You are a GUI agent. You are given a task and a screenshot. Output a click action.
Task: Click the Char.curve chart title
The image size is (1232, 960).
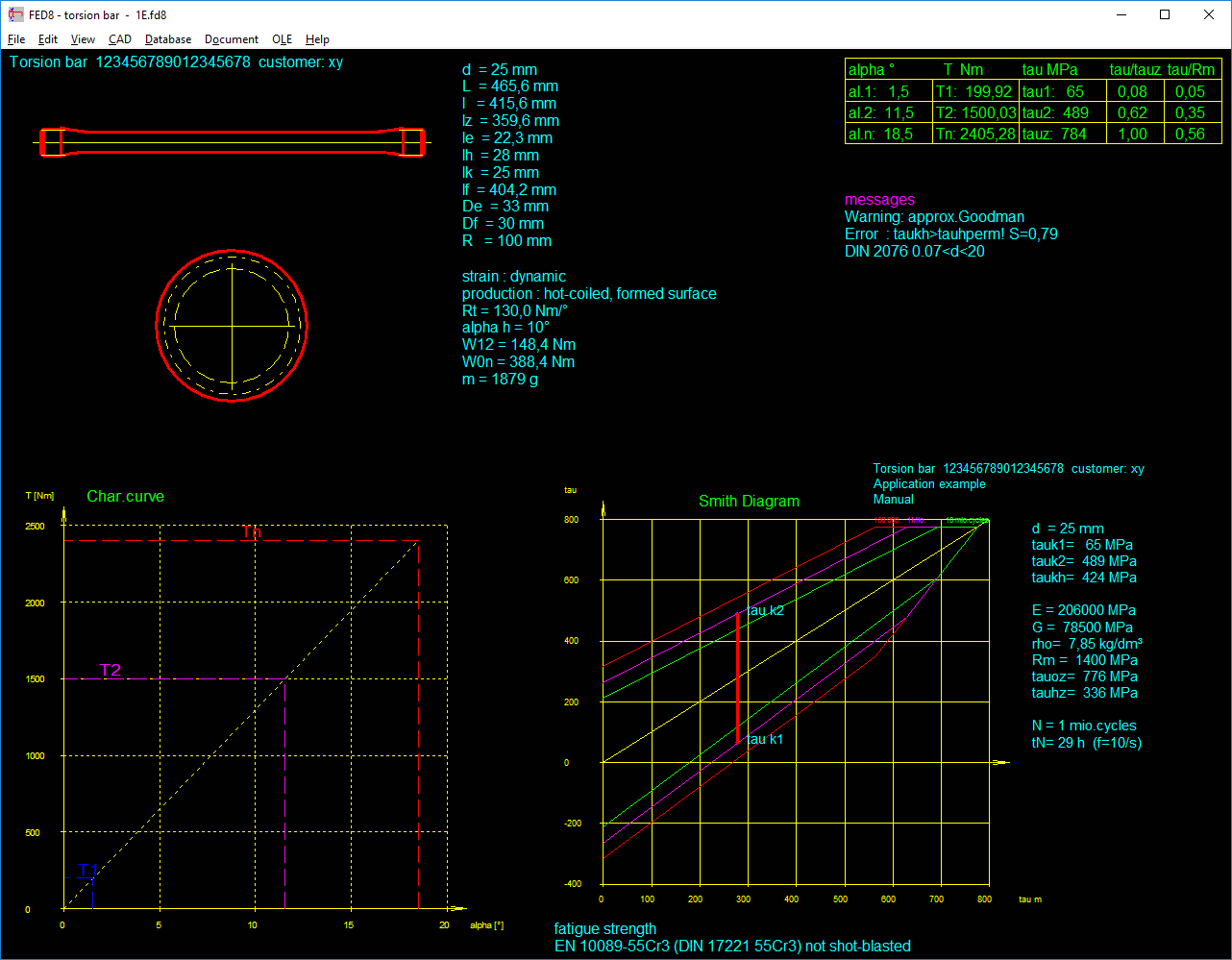click(125, 497)
